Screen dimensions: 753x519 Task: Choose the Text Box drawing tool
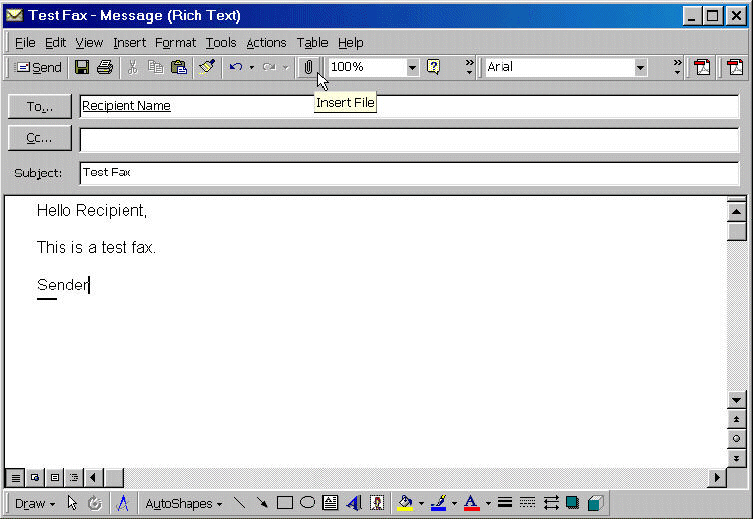[330, 503]
